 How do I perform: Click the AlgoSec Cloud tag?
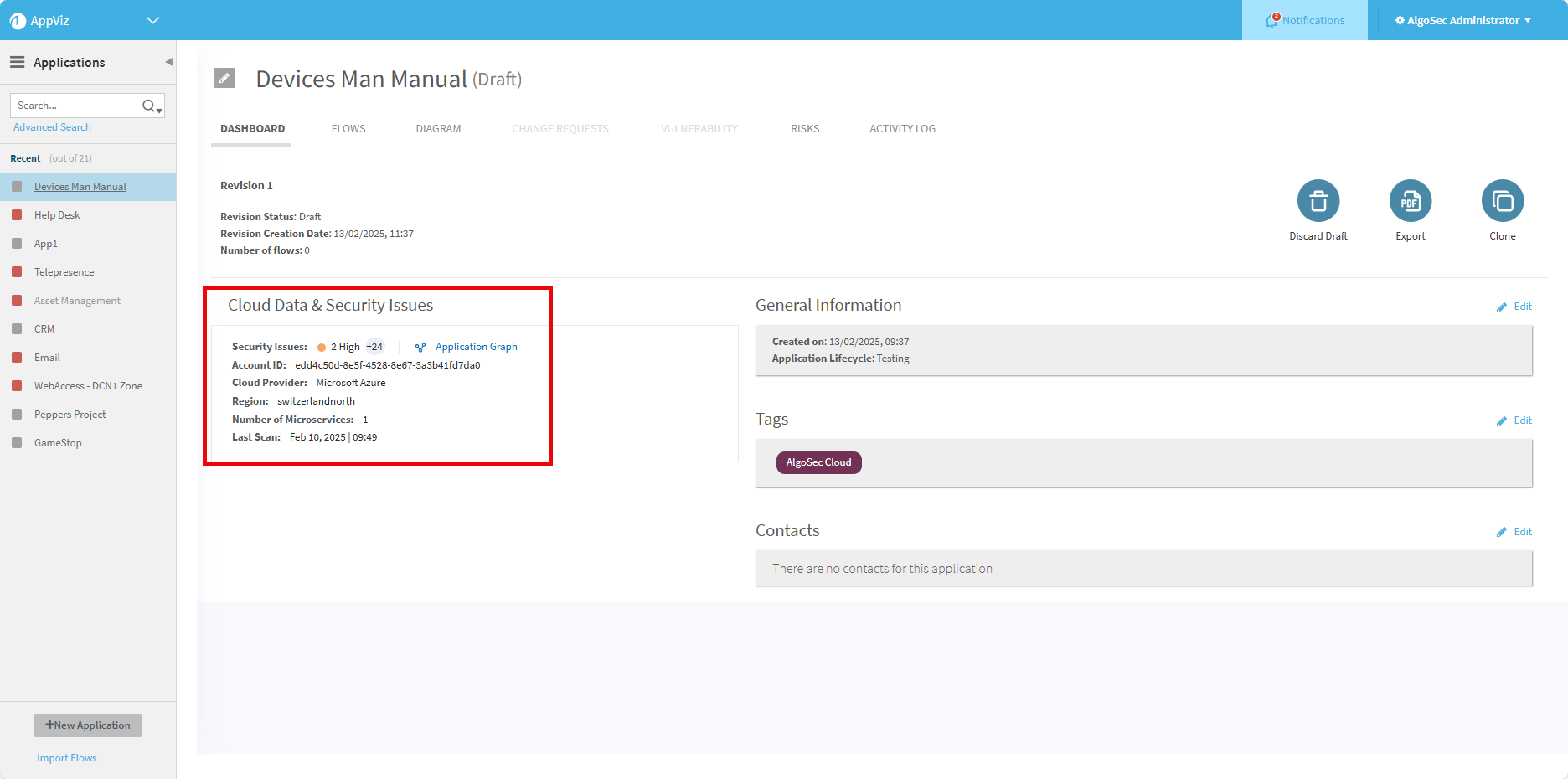point(818,462)
